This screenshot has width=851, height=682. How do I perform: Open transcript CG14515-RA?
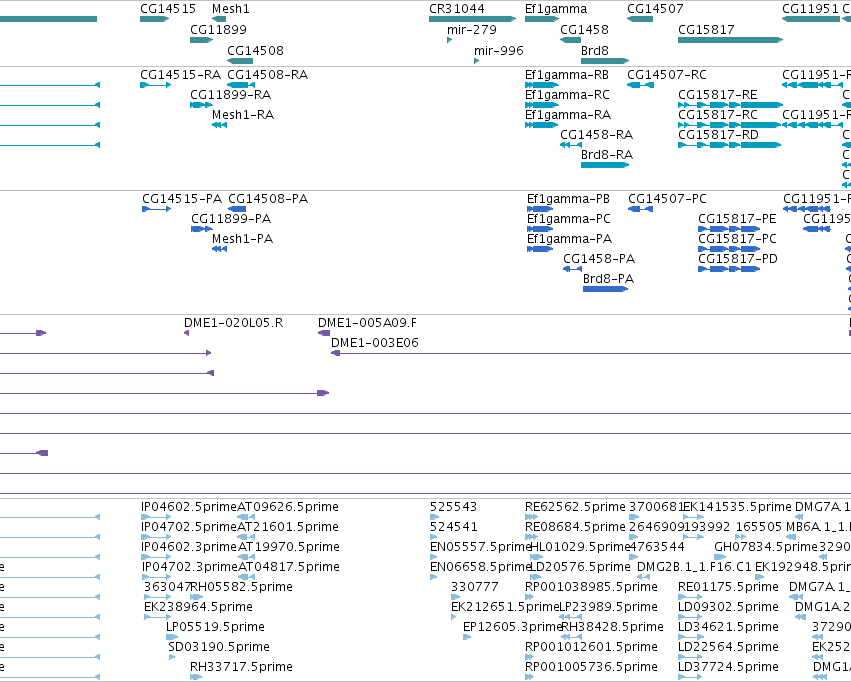click(x=155, y=85)
